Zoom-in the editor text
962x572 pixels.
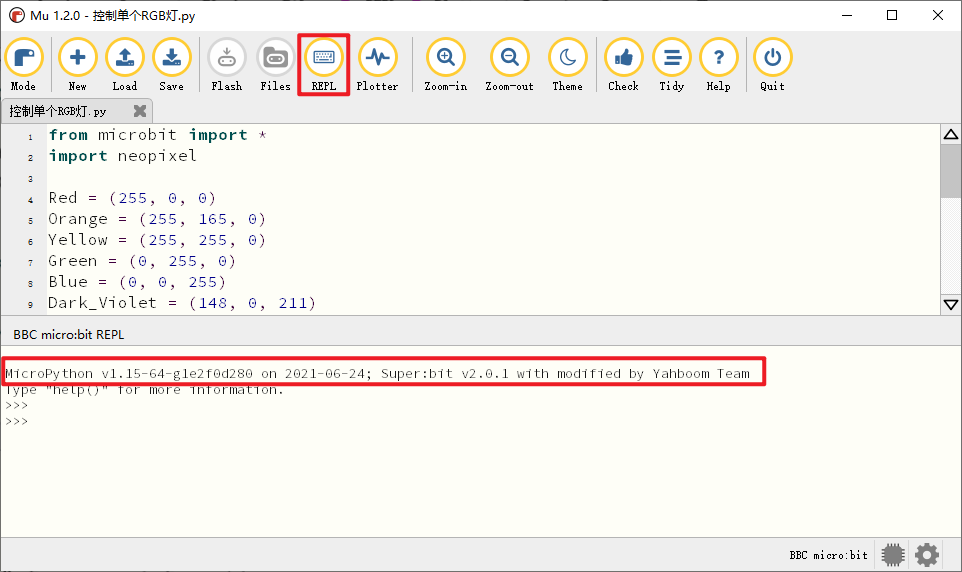pyautogui.click(x=446, y=64)
